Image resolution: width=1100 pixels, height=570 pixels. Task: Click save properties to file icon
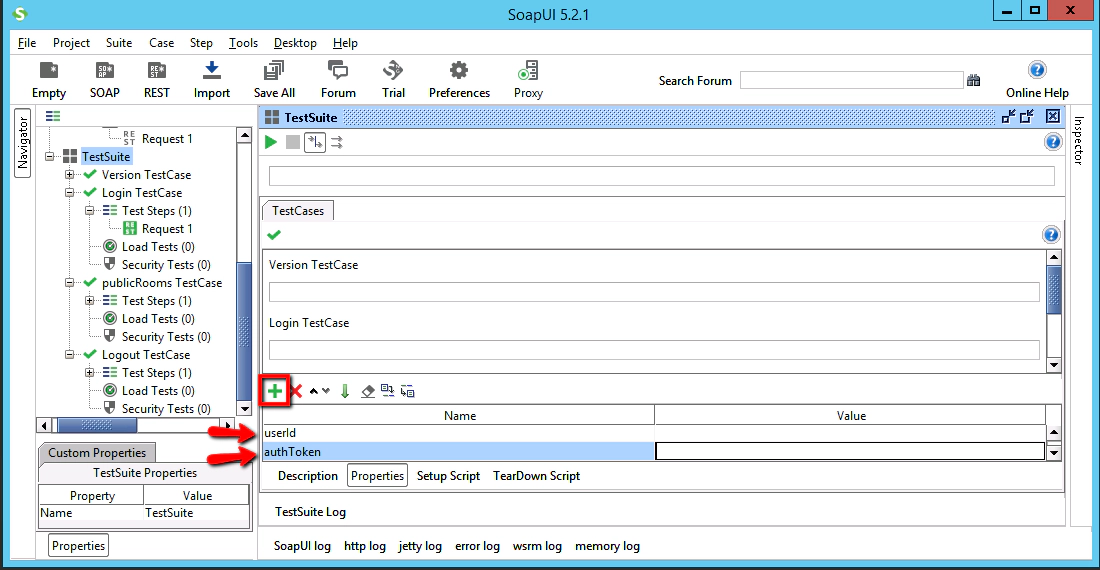(408, 391)
